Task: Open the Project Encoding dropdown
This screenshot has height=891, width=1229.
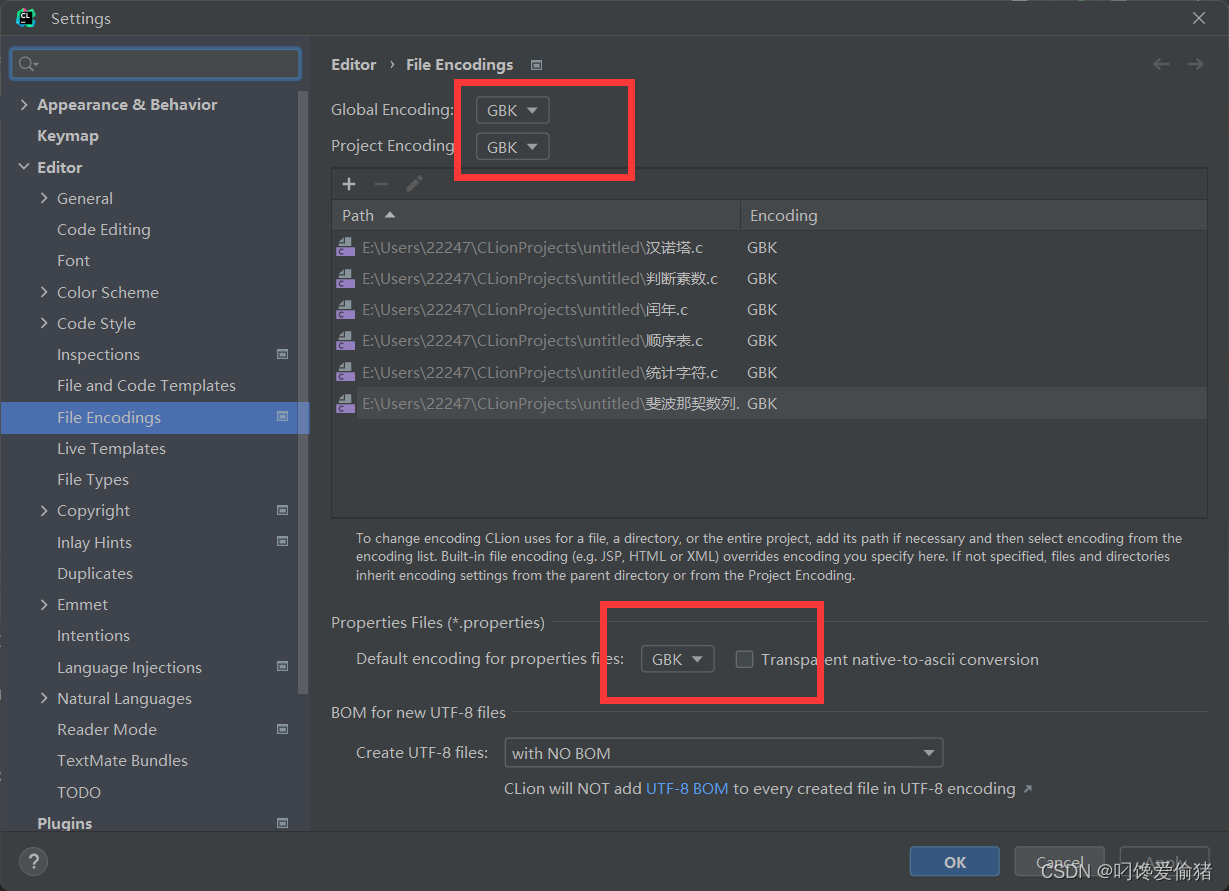Action: (512, 147)
